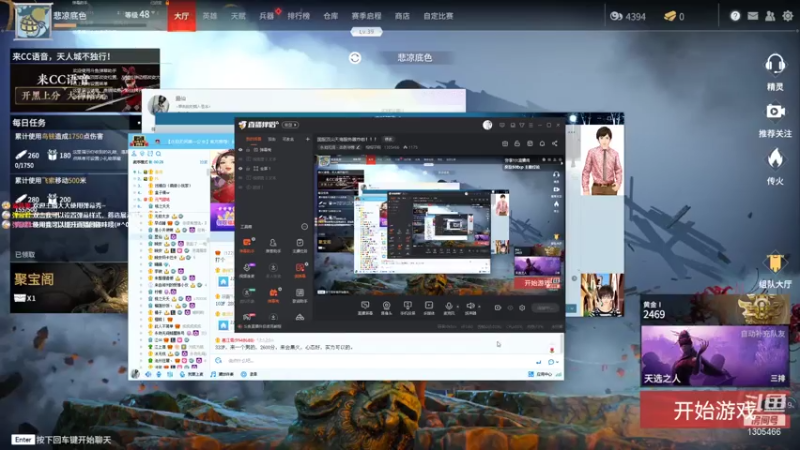This screenshot has height=450, width=800.
Task: Click the music note icon in CC bottom bar
Action: pos(213,374)
